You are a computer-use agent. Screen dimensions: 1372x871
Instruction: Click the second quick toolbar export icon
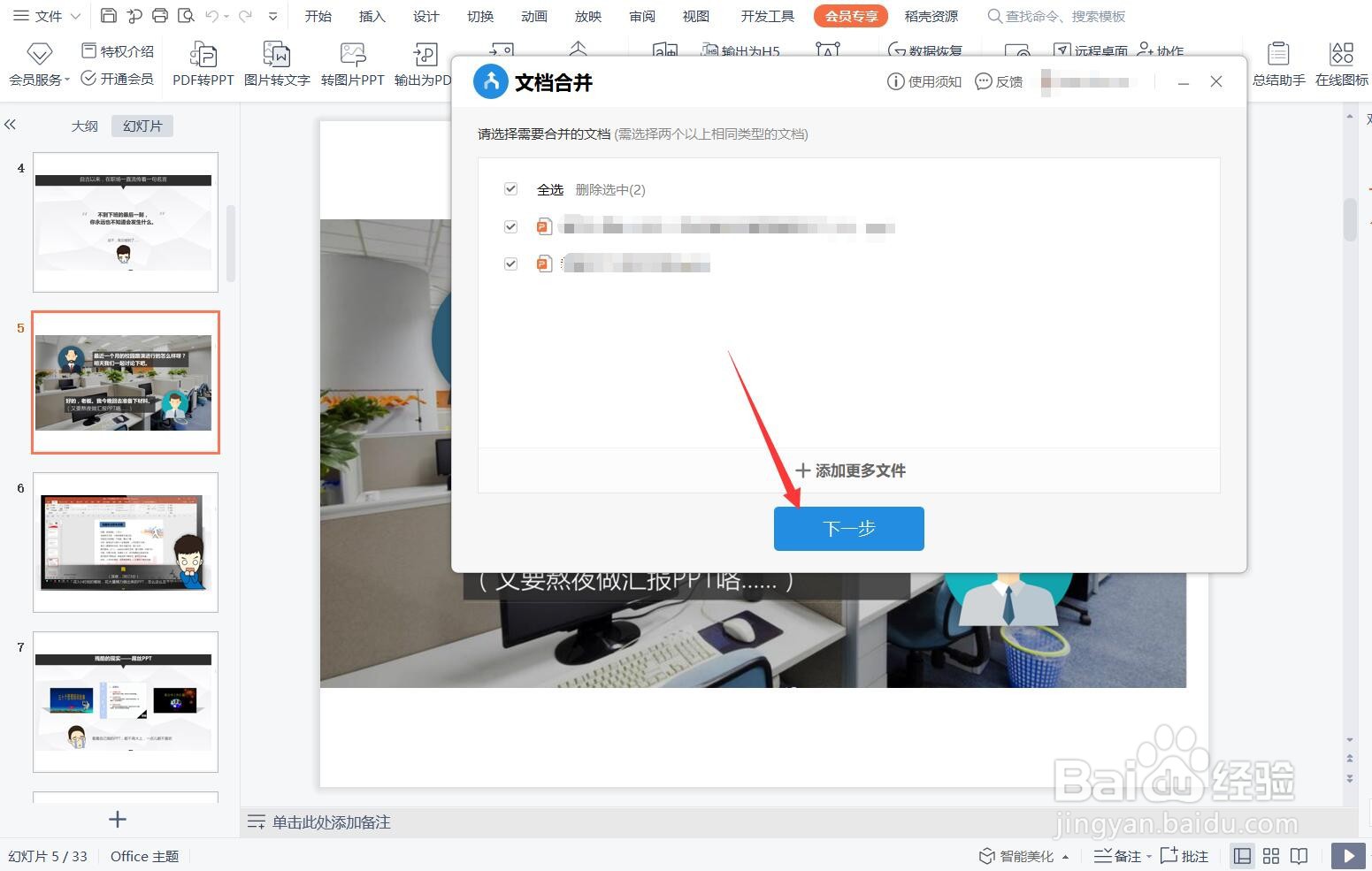tap(134, 16)
